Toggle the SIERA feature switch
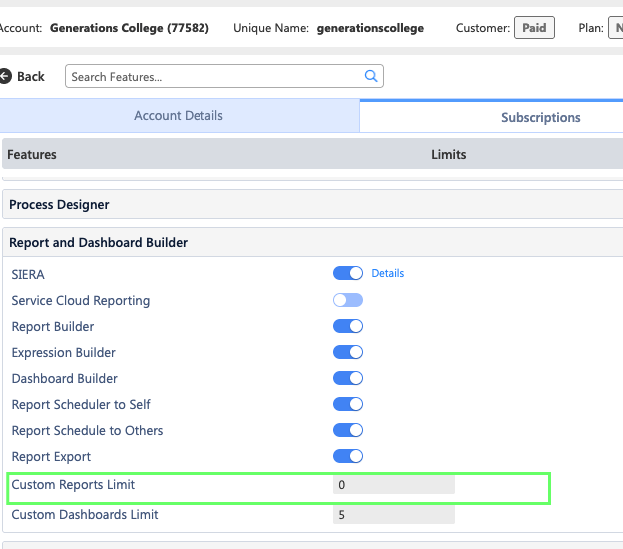Image resolution: width=623 pixels, height=549 pixels. (x=348, y=273)
